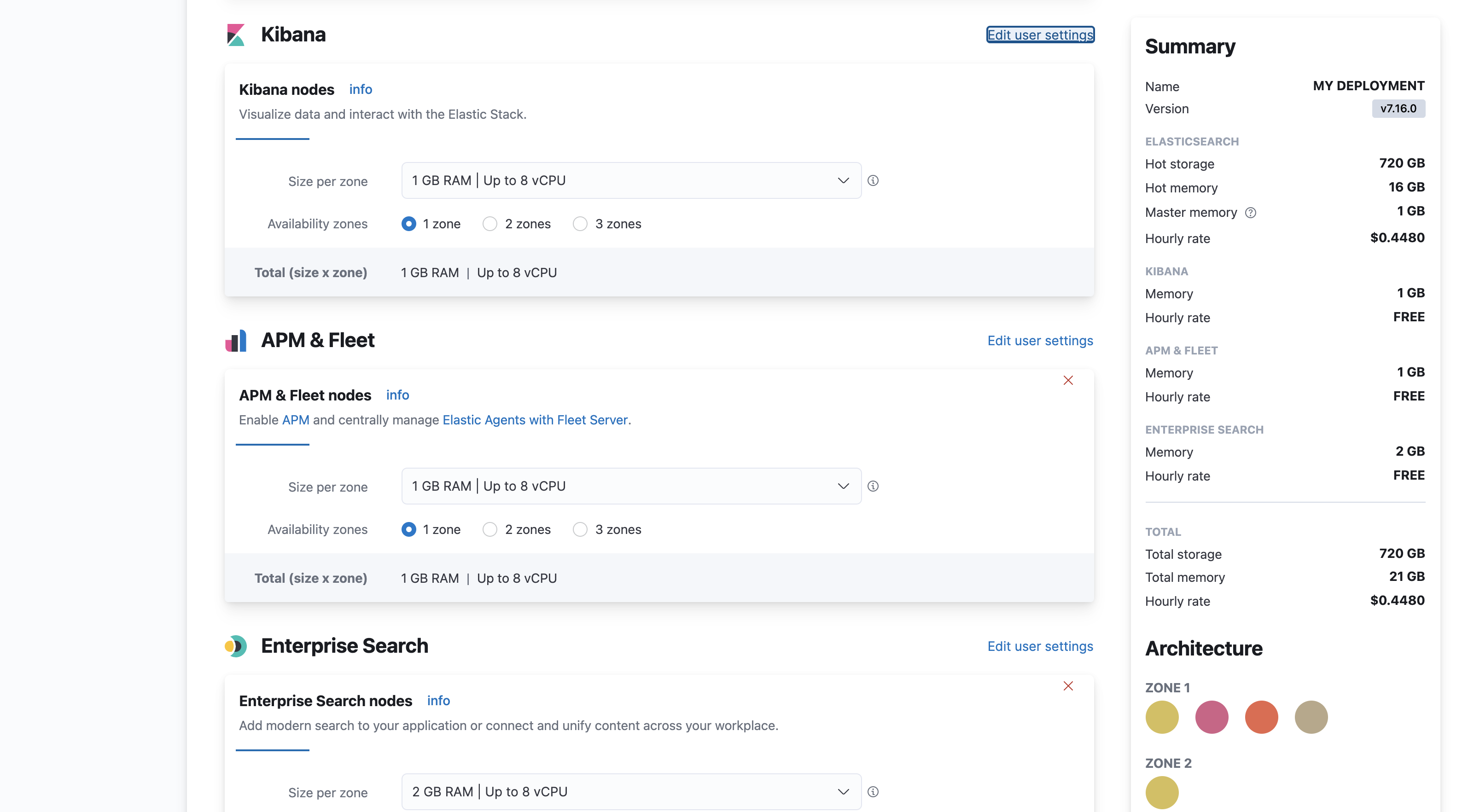Click the Enterprise Search logo icon
Image resolution: width=1474 pixels, height=812 pixels.
236,646
